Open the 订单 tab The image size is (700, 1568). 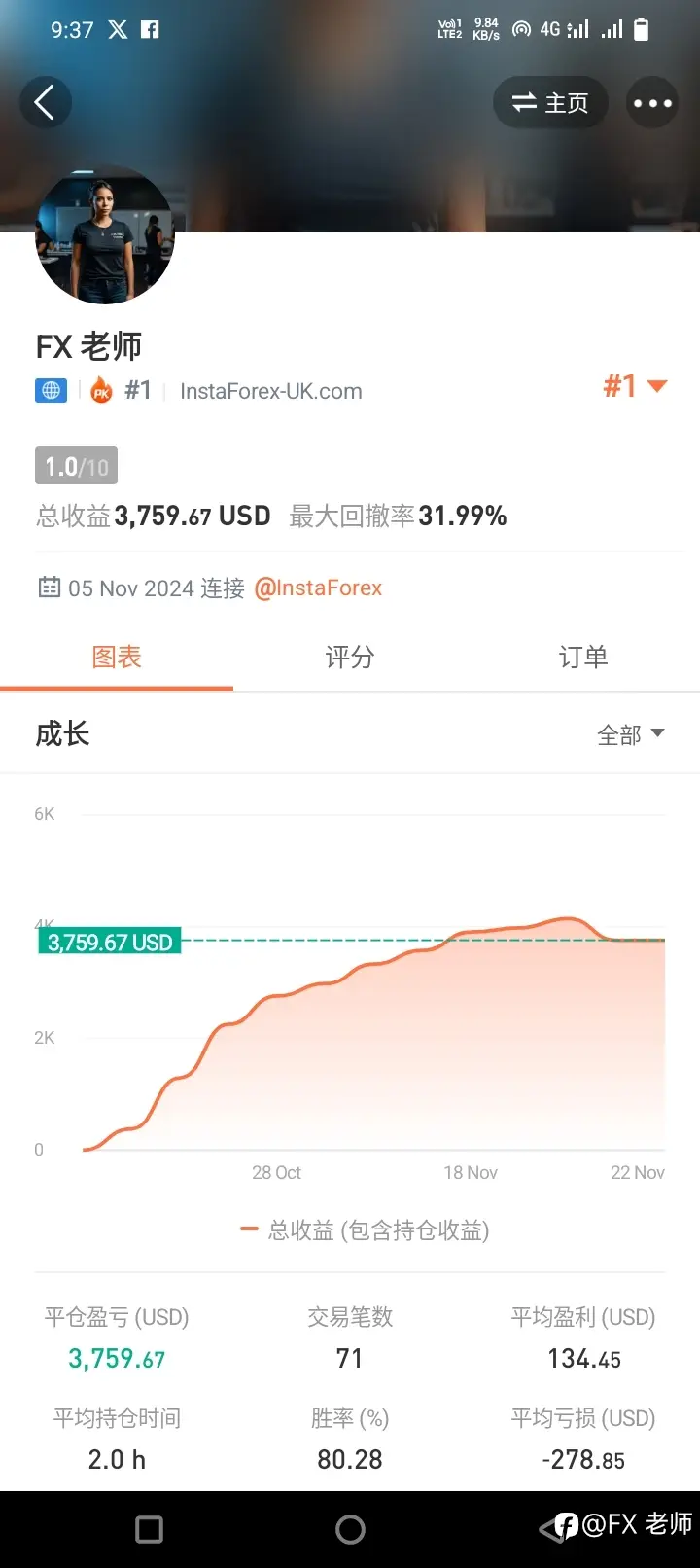[583, 658]
